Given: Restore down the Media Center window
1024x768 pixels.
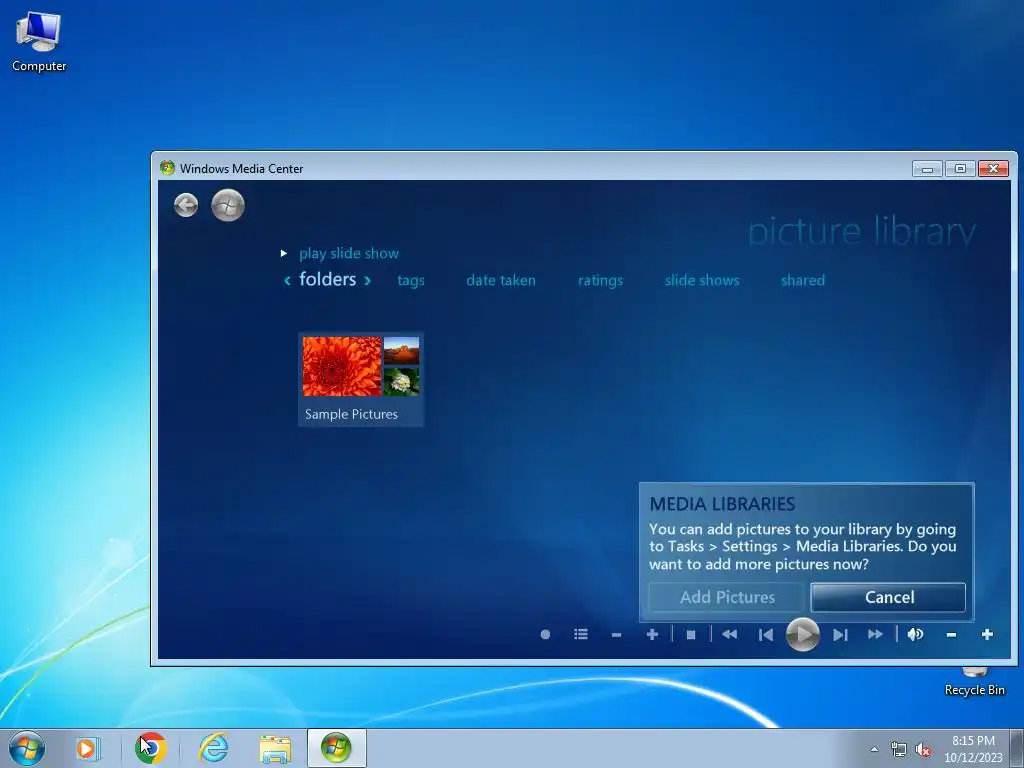Looking at the screenshot, I should (x=960, y=168).
